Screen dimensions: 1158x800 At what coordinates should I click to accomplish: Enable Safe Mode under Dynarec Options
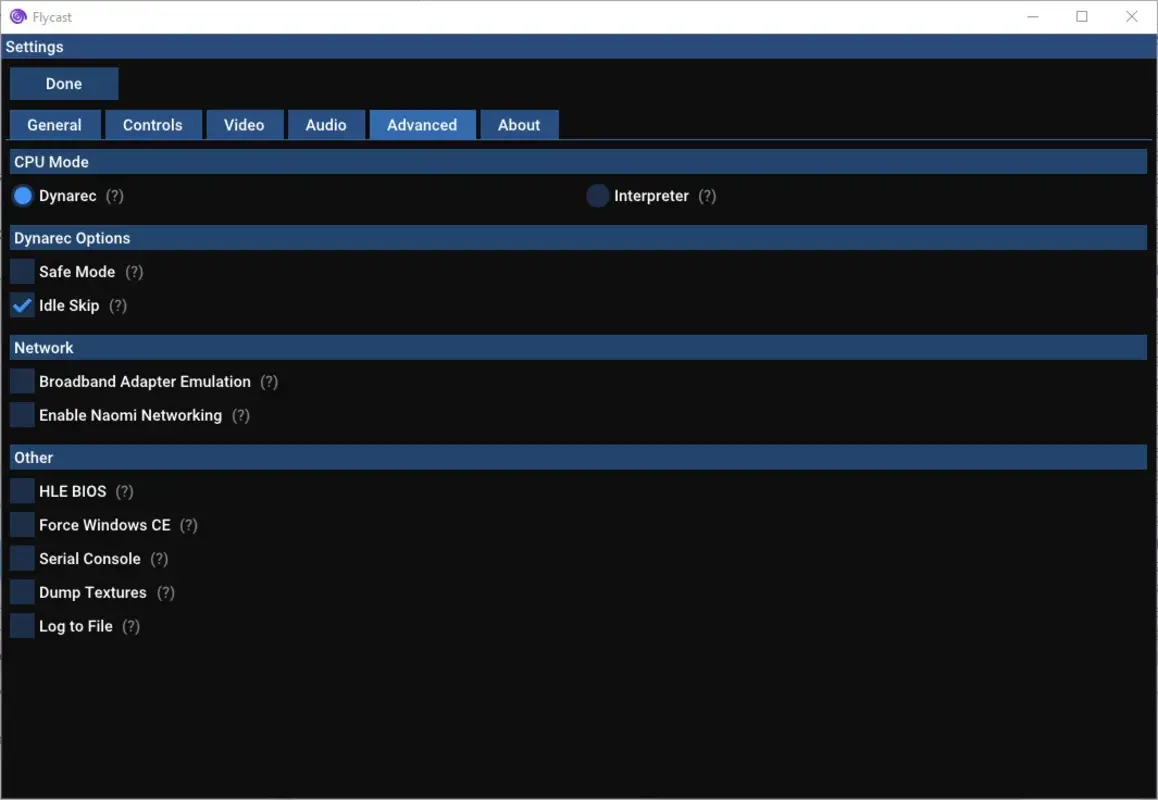tap(21, 271)
